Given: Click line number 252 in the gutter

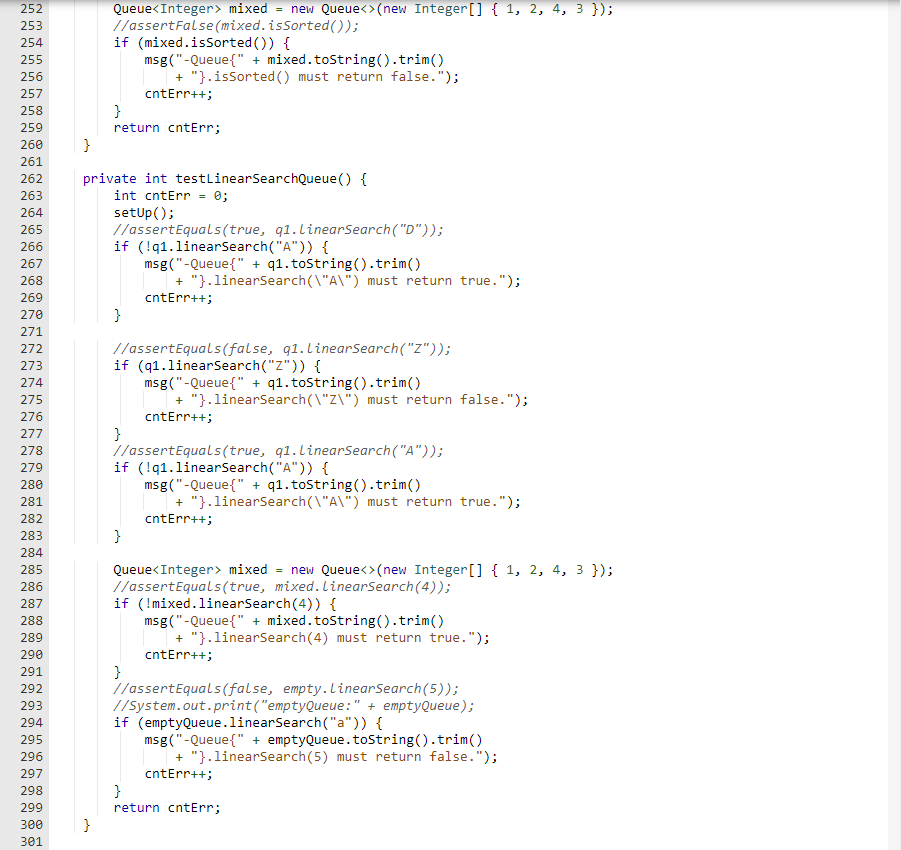Looking at the screenshot, I should [30, 8].
